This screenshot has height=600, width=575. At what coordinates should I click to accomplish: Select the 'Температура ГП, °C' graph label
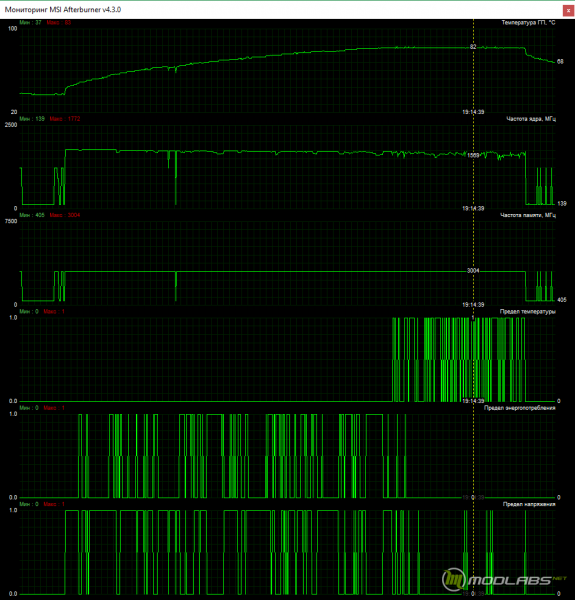528,23
